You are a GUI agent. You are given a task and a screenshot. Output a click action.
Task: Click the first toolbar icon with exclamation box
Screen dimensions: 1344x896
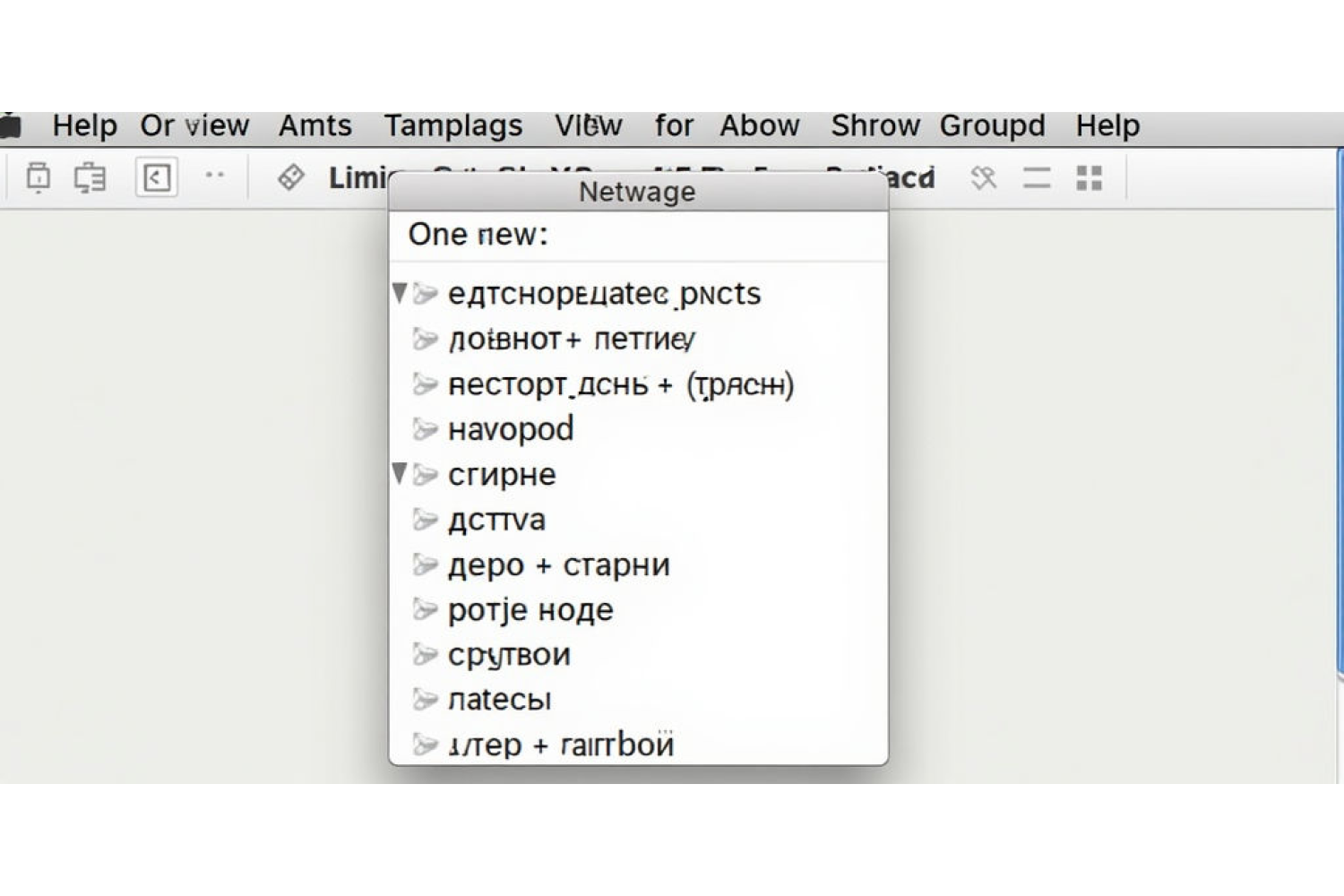point(38,177)
